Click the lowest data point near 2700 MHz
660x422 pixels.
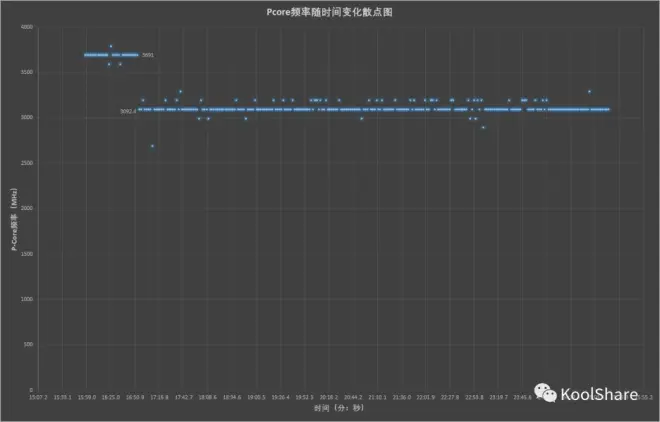(152, 146)
